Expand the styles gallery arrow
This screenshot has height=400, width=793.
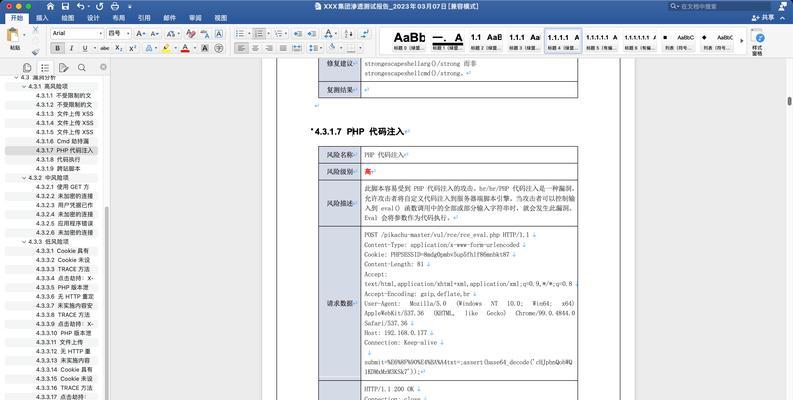[x=741, y=40]
